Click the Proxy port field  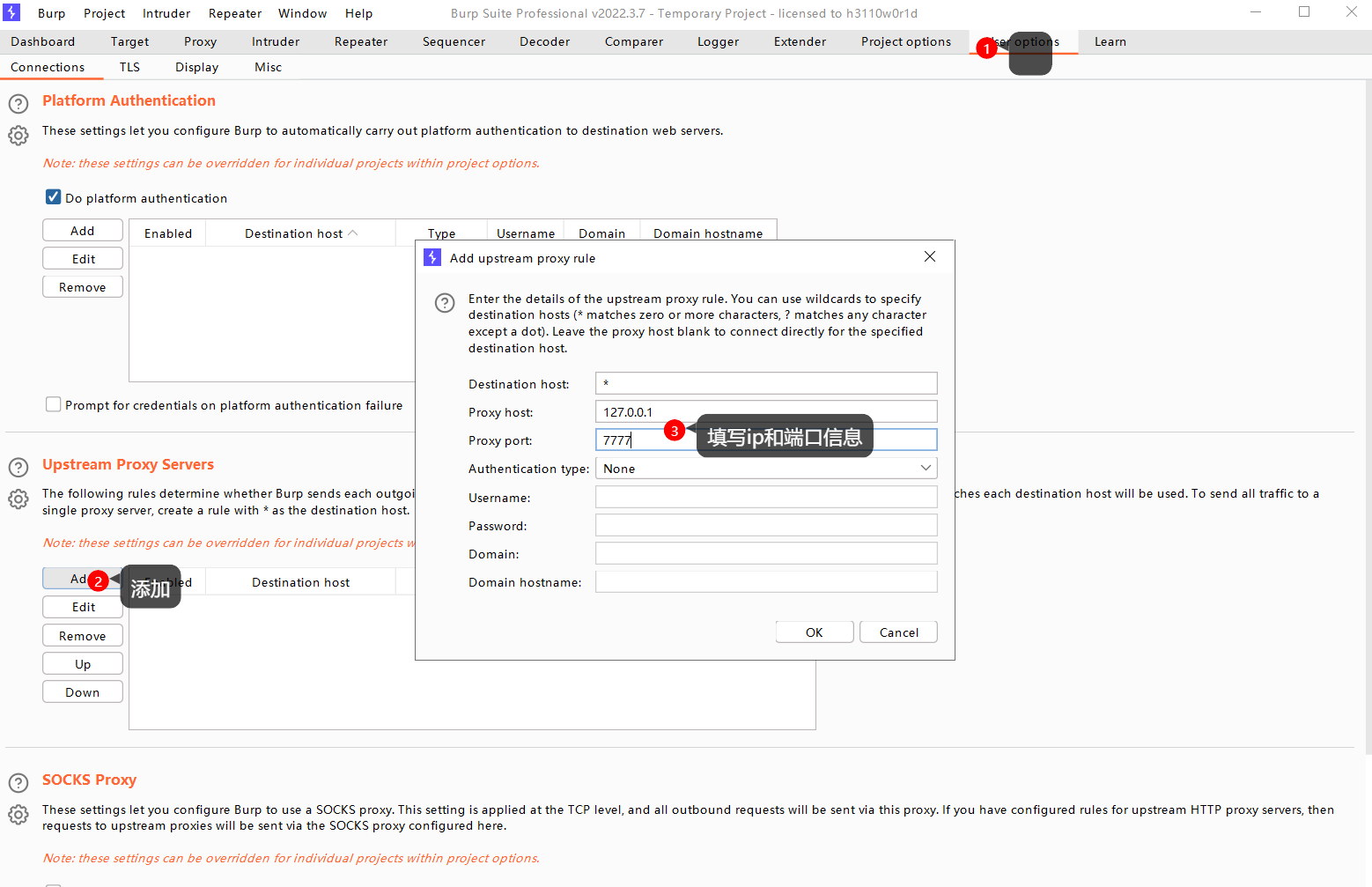click(x=766, y=440)
